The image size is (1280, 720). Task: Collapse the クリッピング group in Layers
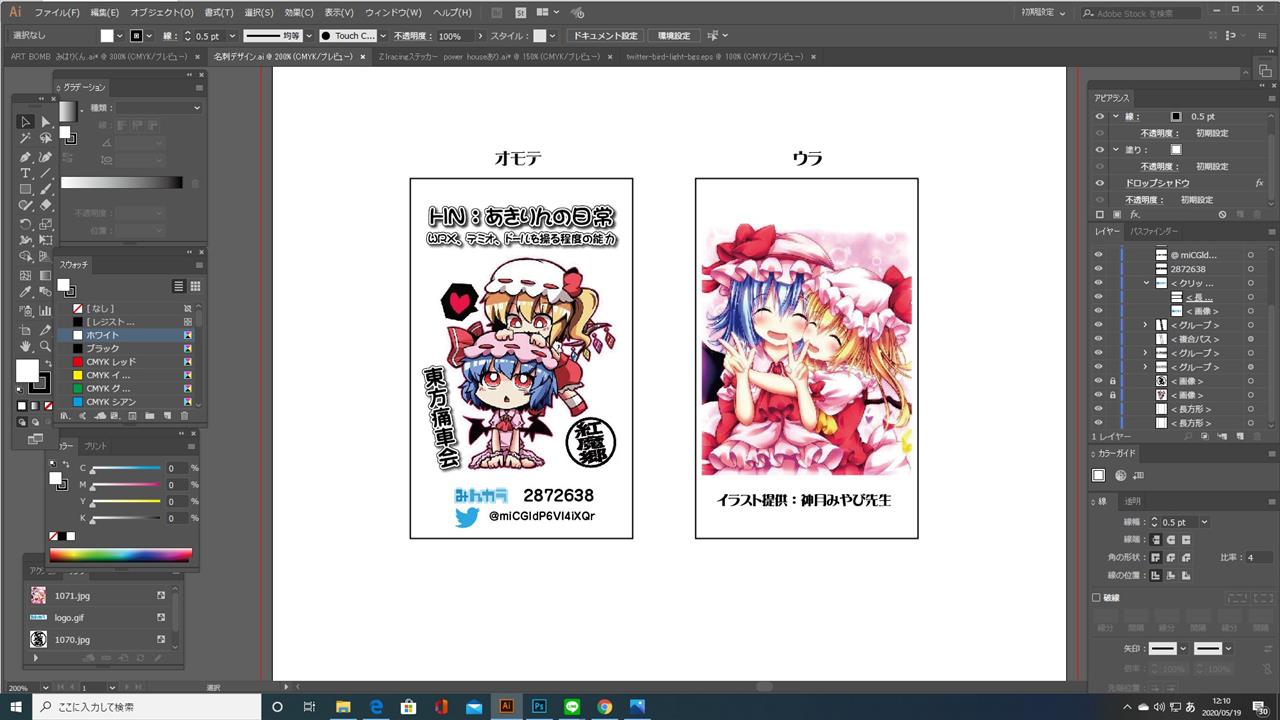click(1146, 283)
